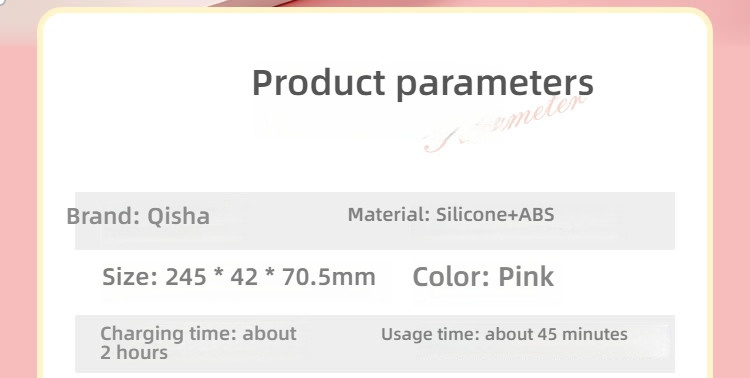
Task: Click the pink background left of the card
Action: pos(18,215)
